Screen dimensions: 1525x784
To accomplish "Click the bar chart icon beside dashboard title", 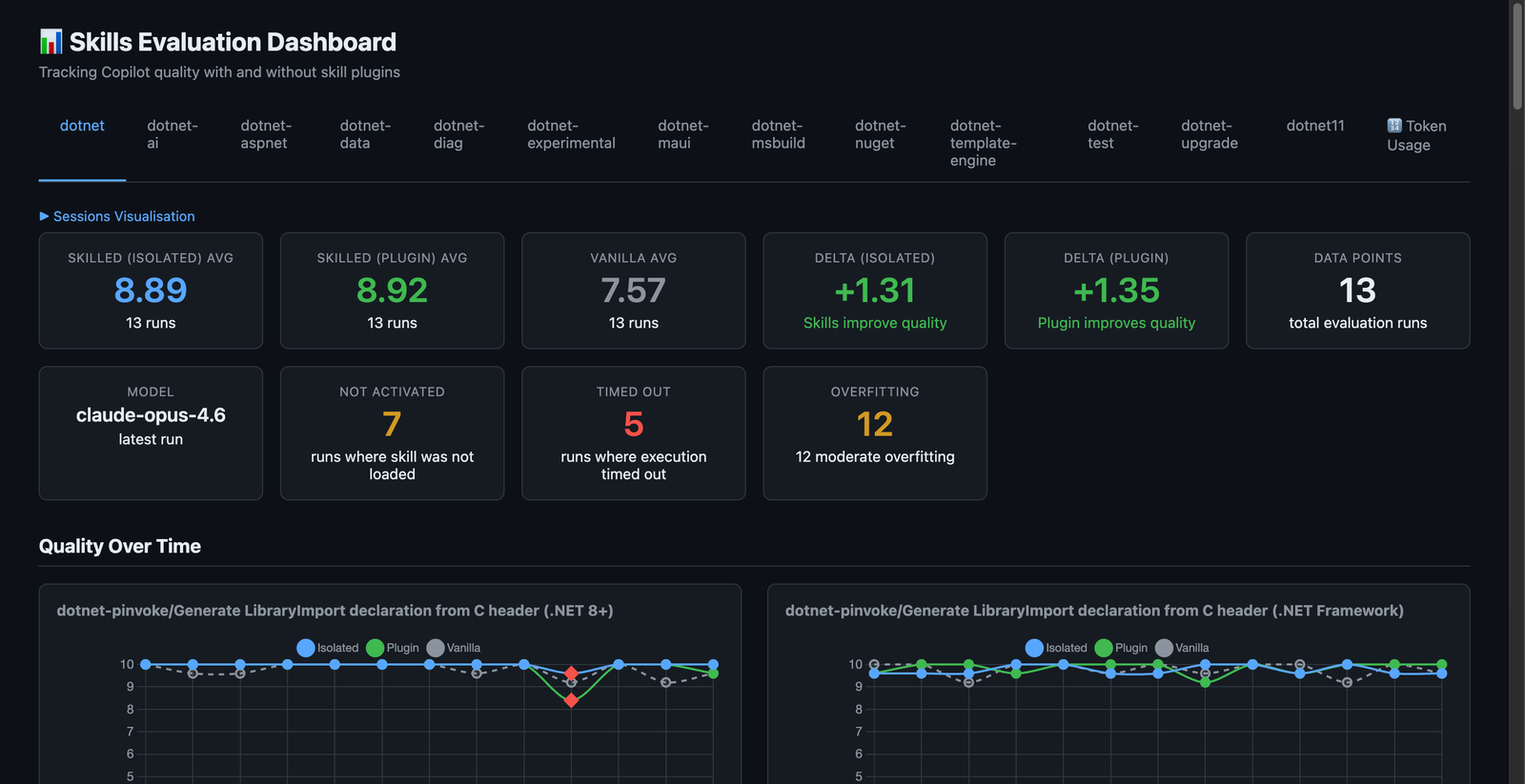I will click(51, 41).
